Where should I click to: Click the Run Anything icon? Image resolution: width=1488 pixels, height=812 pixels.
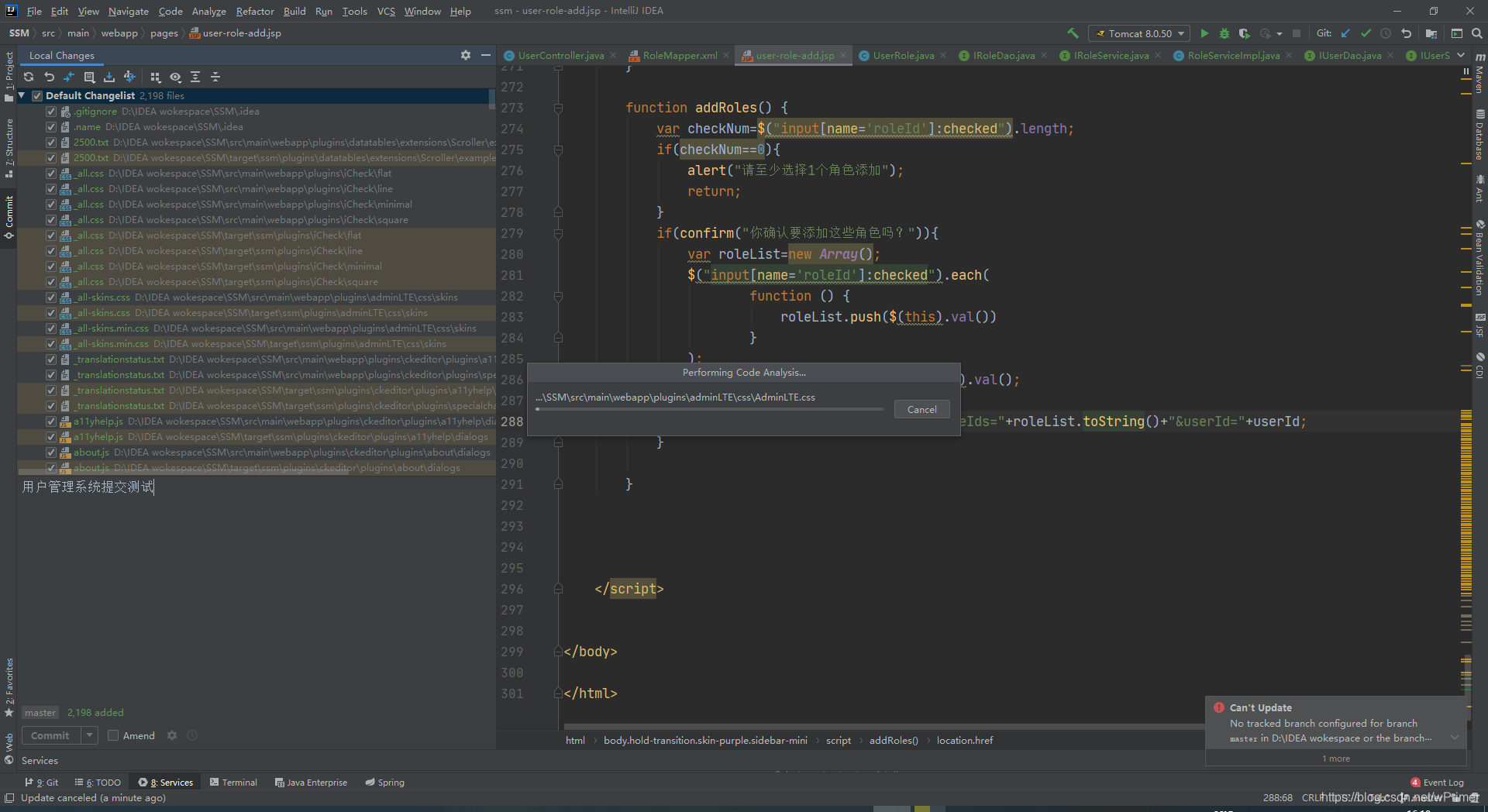1457,33
